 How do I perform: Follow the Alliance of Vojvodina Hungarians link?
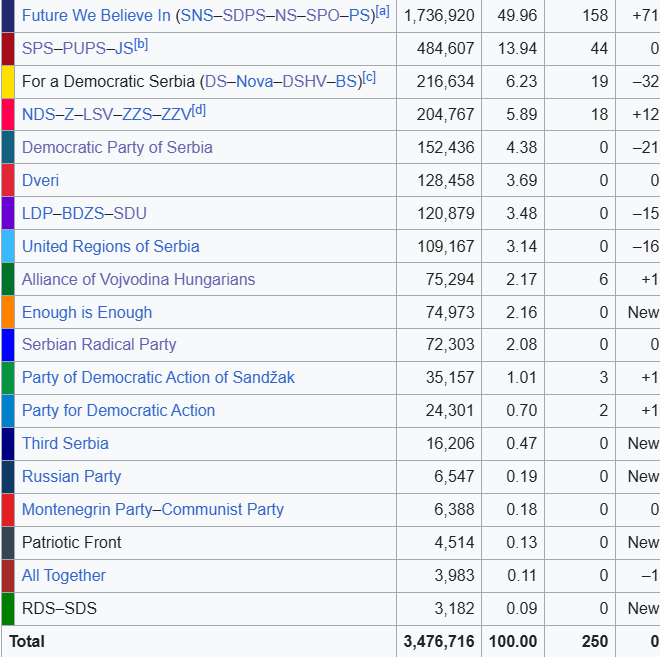(138, 279)
